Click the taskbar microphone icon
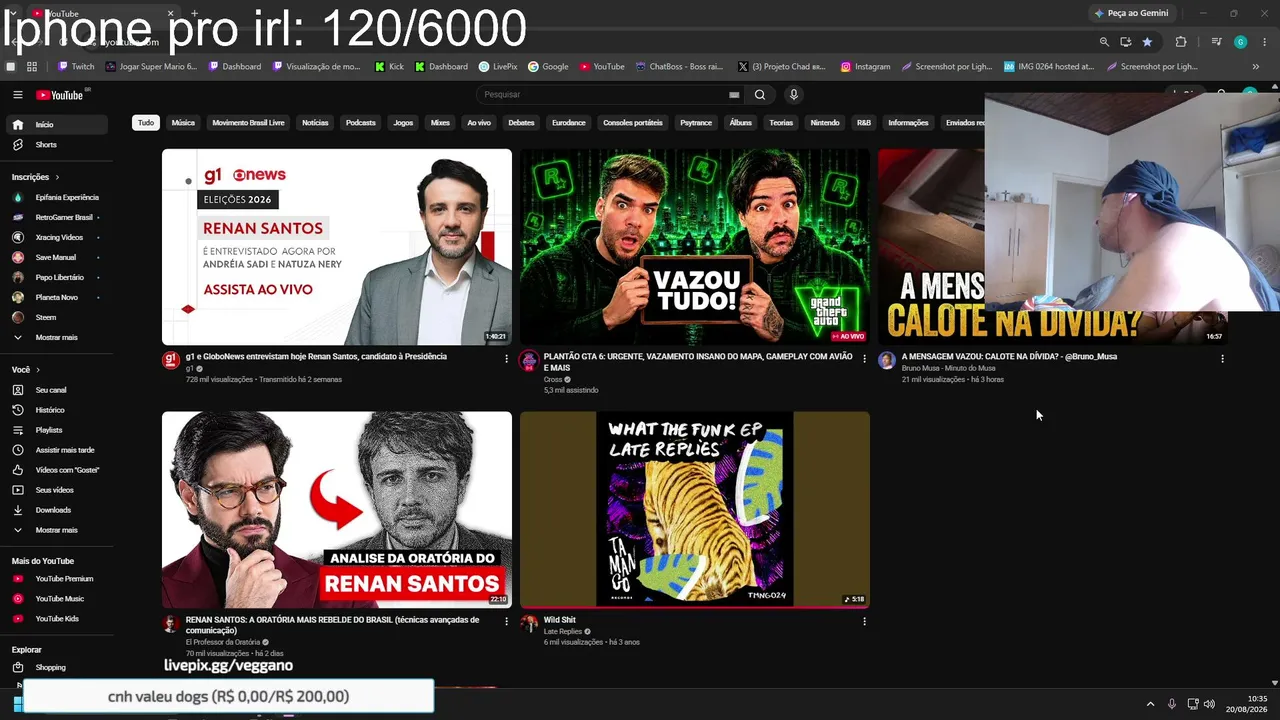This screenshot has width=1280, height=720. click(x=1172, y=704)
